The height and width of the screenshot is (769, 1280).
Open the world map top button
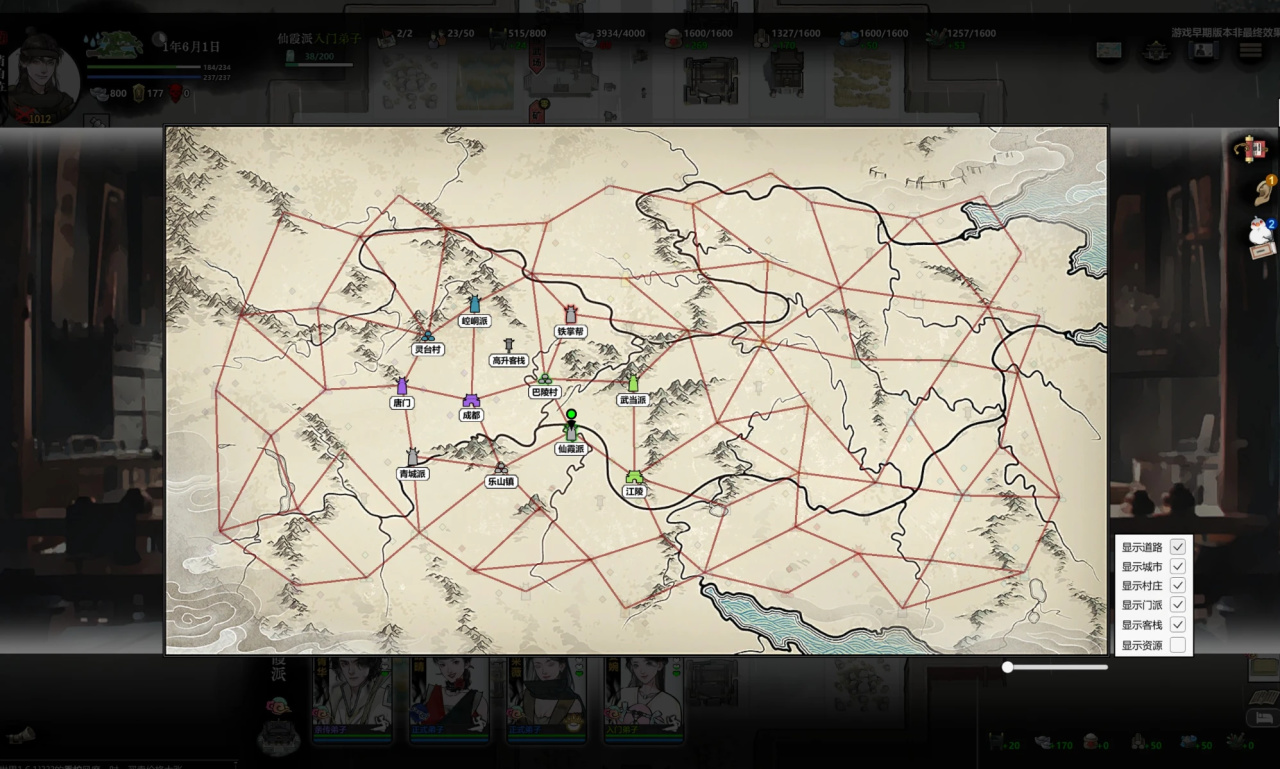pyautogui.click(x=1108, y=49)
